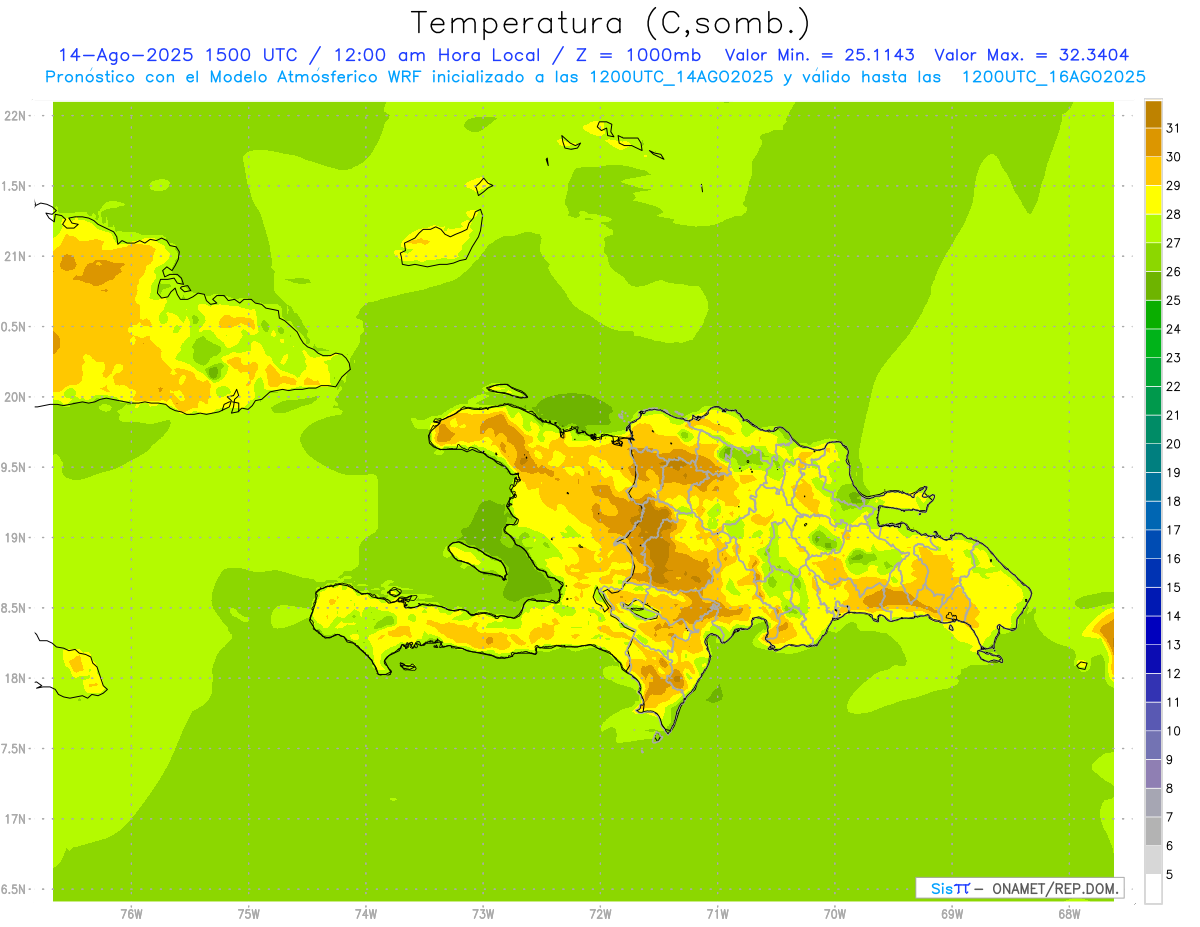Click the "68W" longitude label
The height and width of the screenshot is (927, 1200).
1069,913
